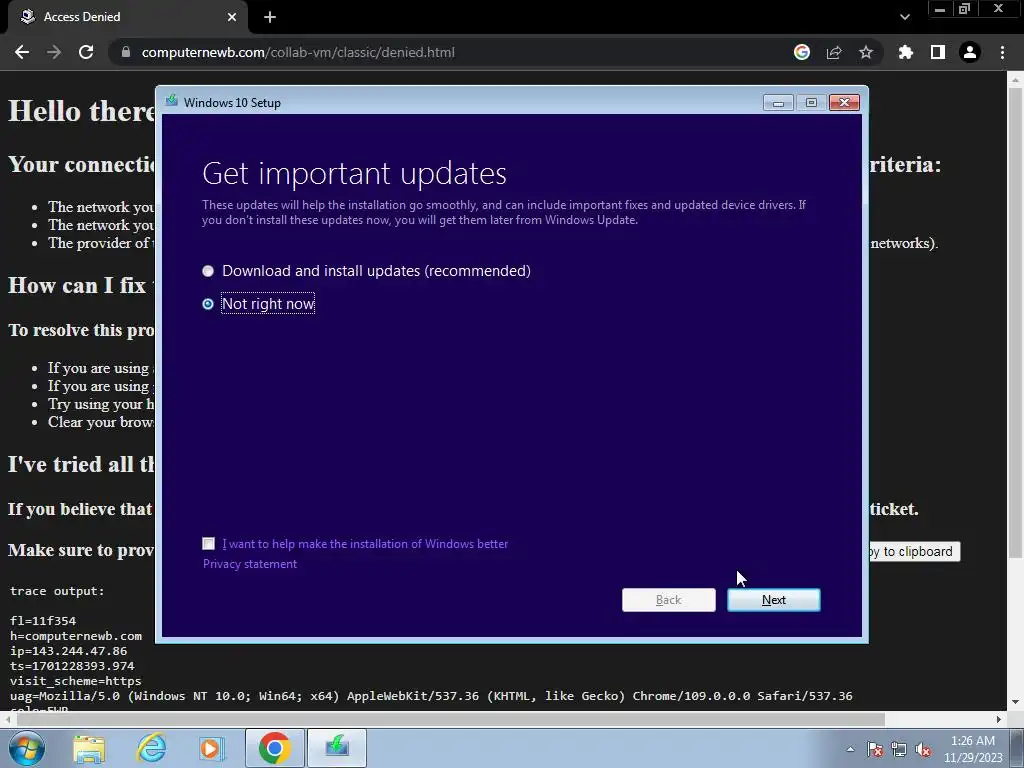The width and height of the screenshot is (1024, 768).
Task: Close the Windows 10 Setup dialog
Action: coord(844,103)
